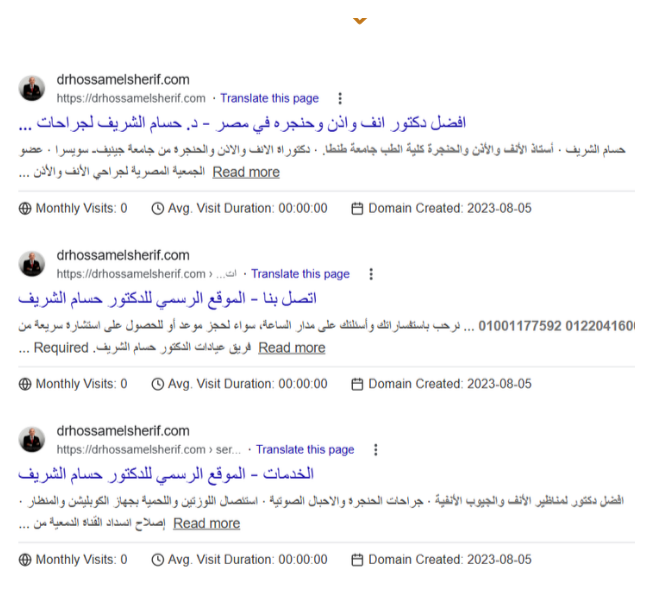Click the site favicon of the services page result
The image size is (653, 610).
(32, 440)
